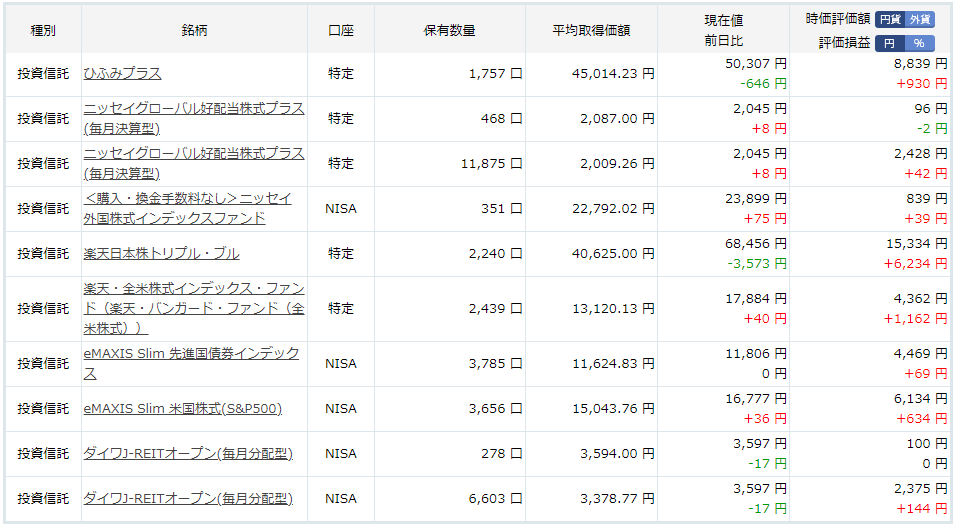Image resolution: width=956 pixels, height=528 pixels.
Task: Select the 15,043.76 円 average cost
Action: click(x=613, y=408)
